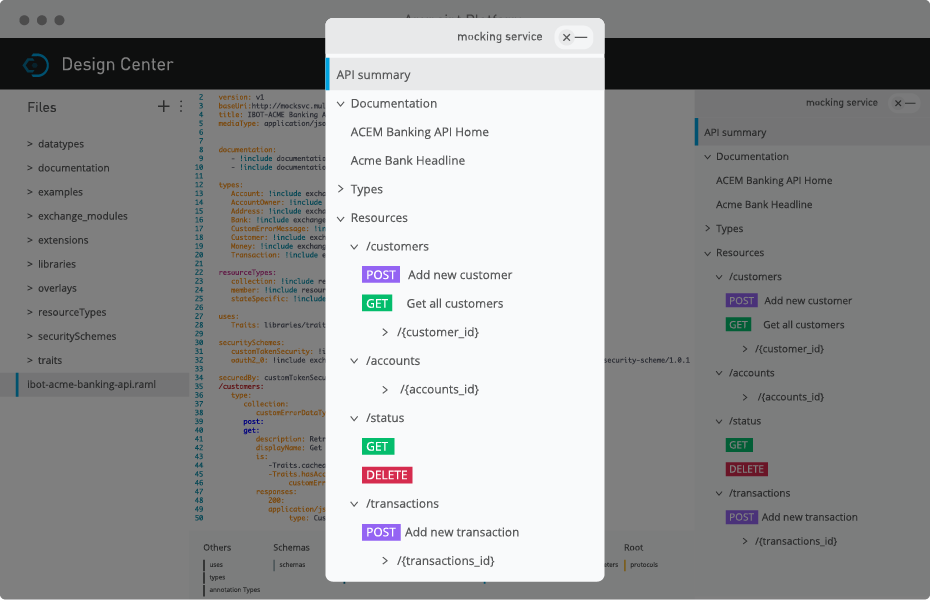This screenshot has width=930, height=600.
Task: Insert 'schemas' from Schemas shelf
Action: 292,565
